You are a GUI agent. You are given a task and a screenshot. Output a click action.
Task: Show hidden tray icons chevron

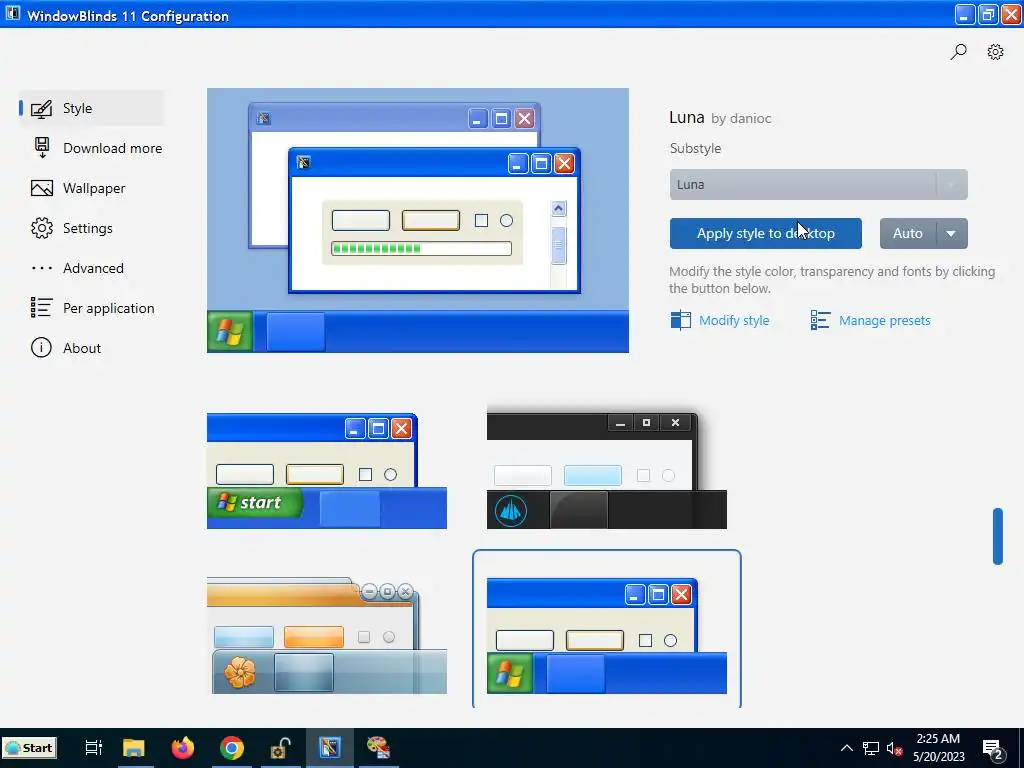[x=846, y=748]
